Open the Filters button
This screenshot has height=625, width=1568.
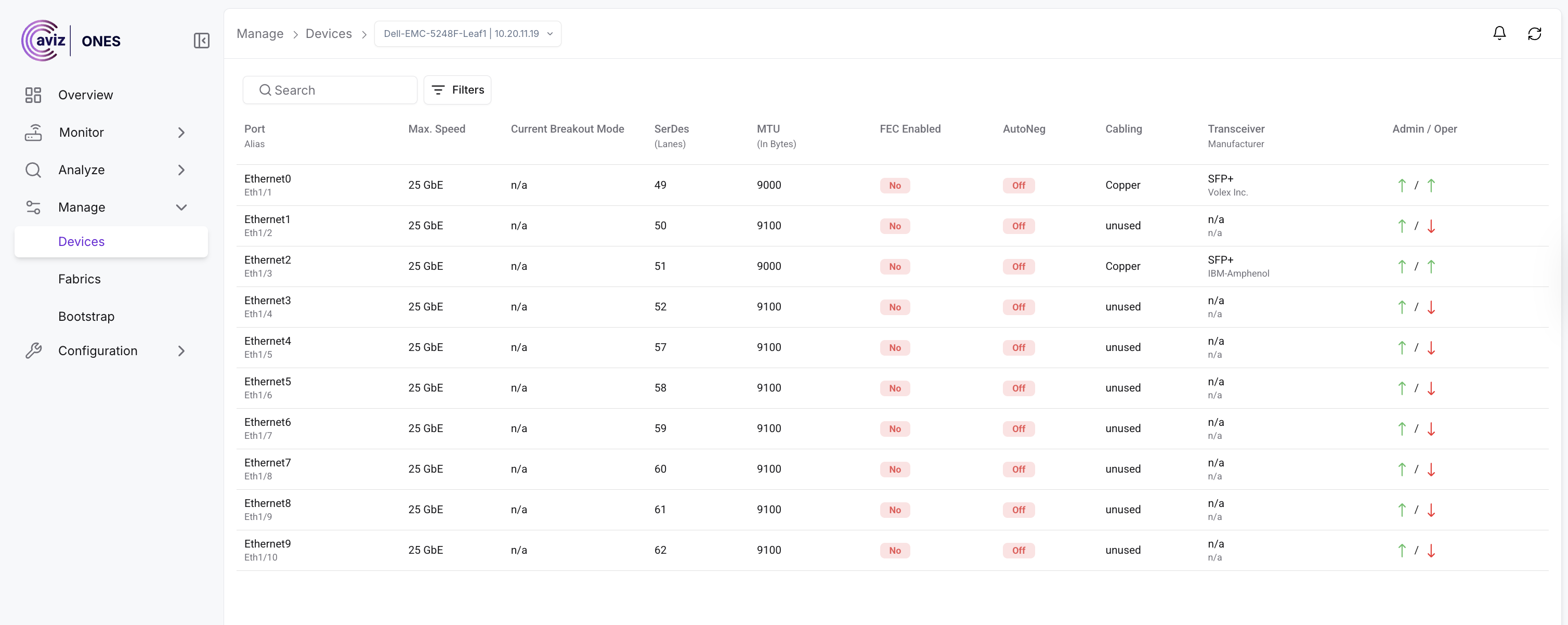pos(457,90)
